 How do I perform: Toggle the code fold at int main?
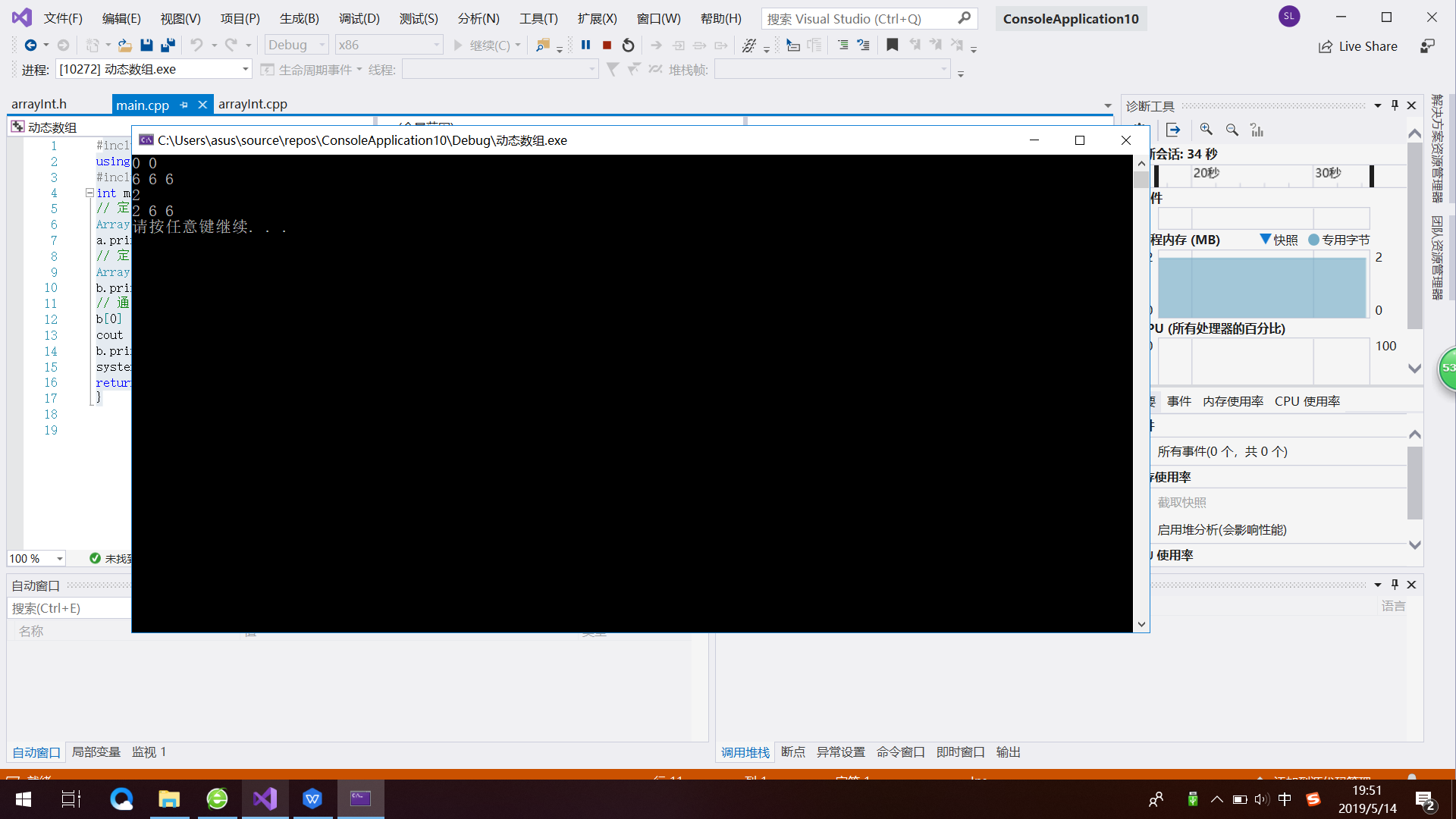[89, 193]
